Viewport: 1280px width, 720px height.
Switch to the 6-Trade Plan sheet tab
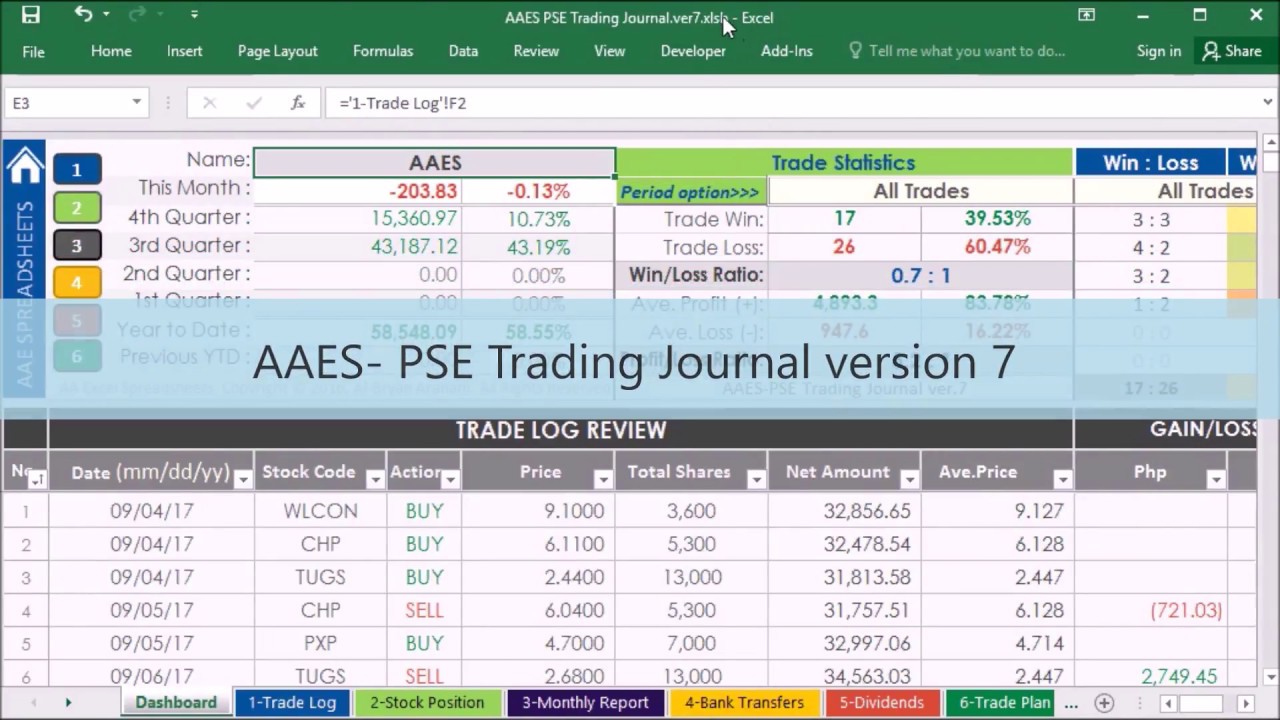pyautogui.click(x=1004, y=703)
